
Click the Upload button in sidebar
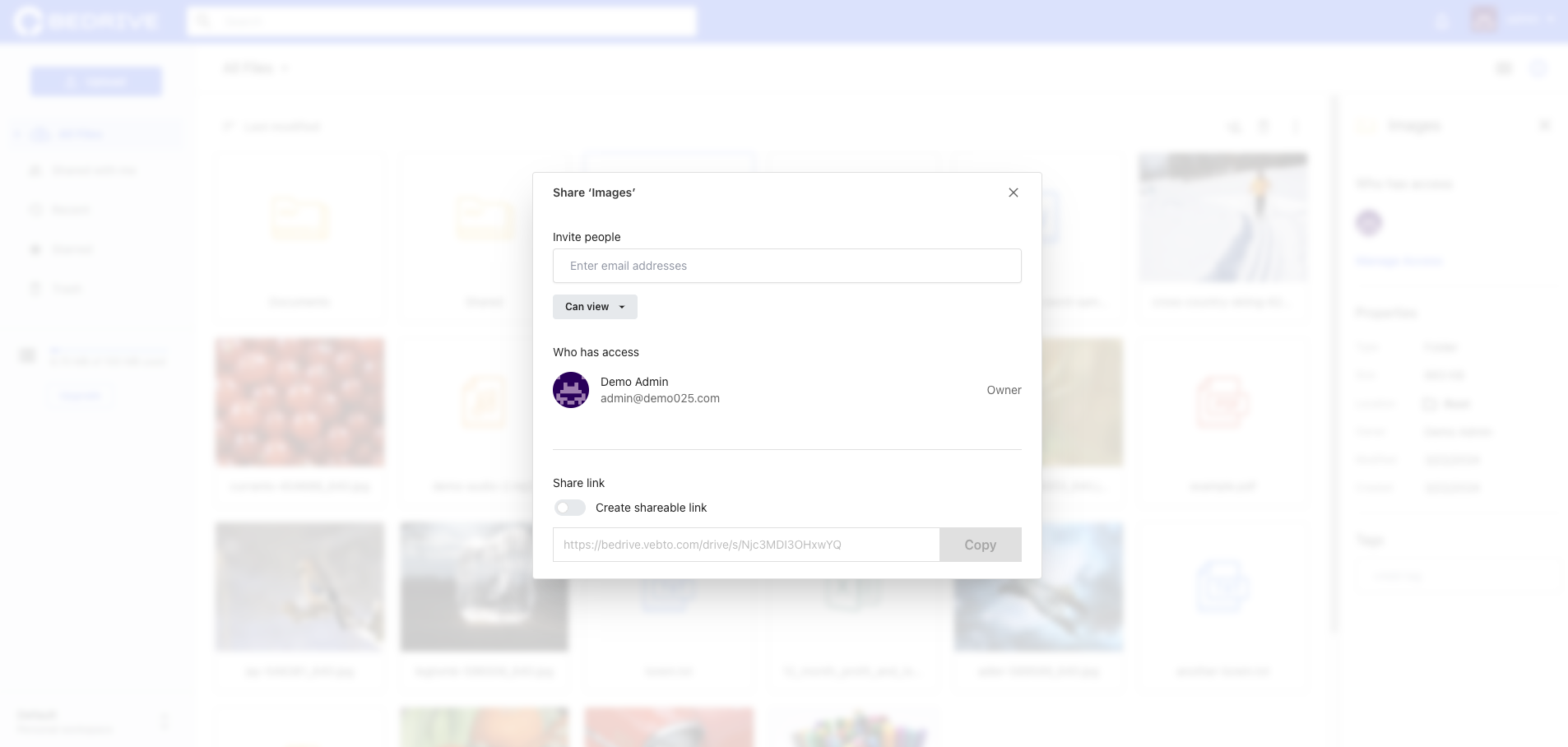[96, 81]
